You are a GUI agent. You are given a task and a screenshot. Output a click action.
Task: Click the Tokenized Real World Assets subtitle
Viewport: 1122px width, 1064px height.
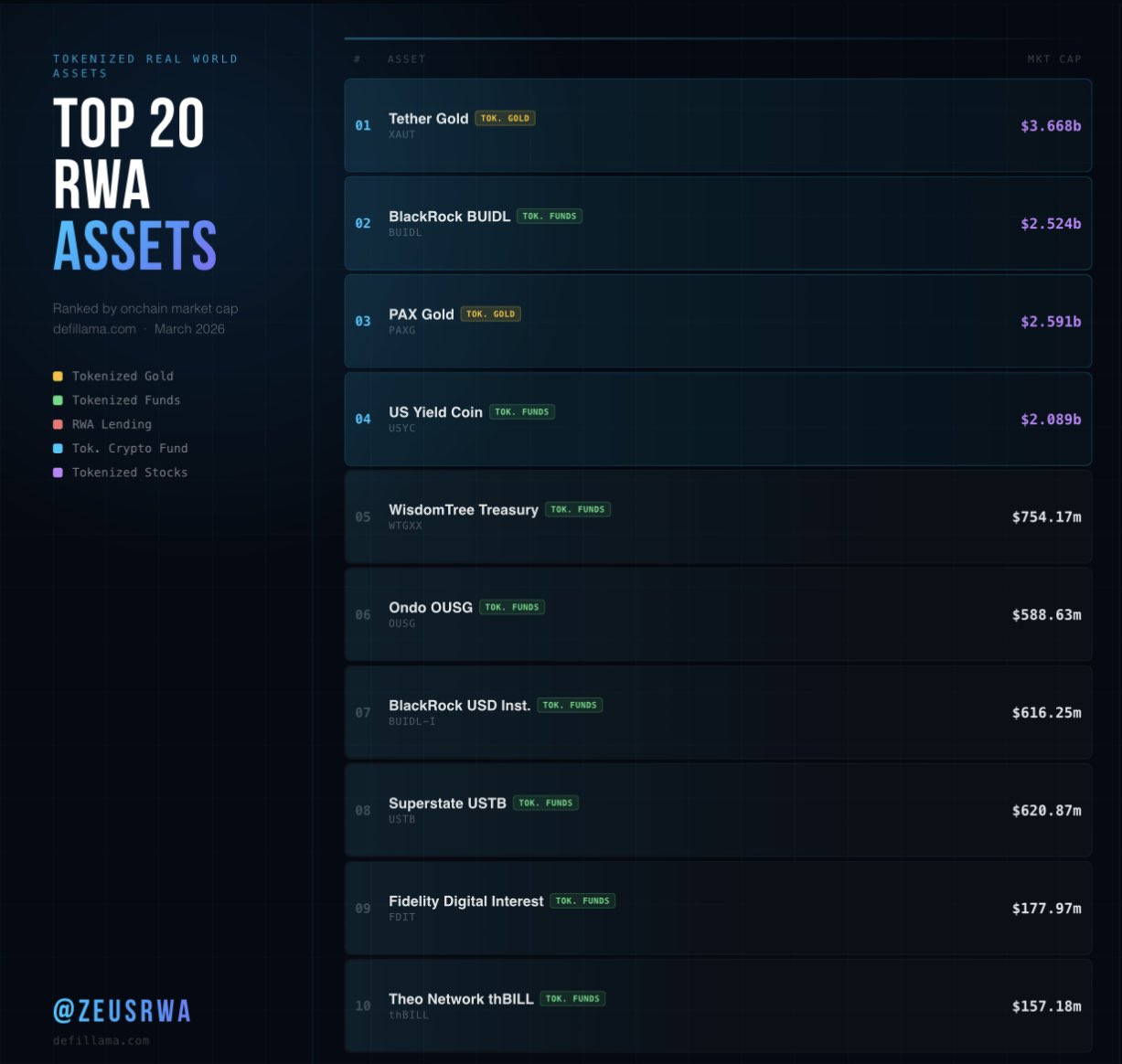145,66
